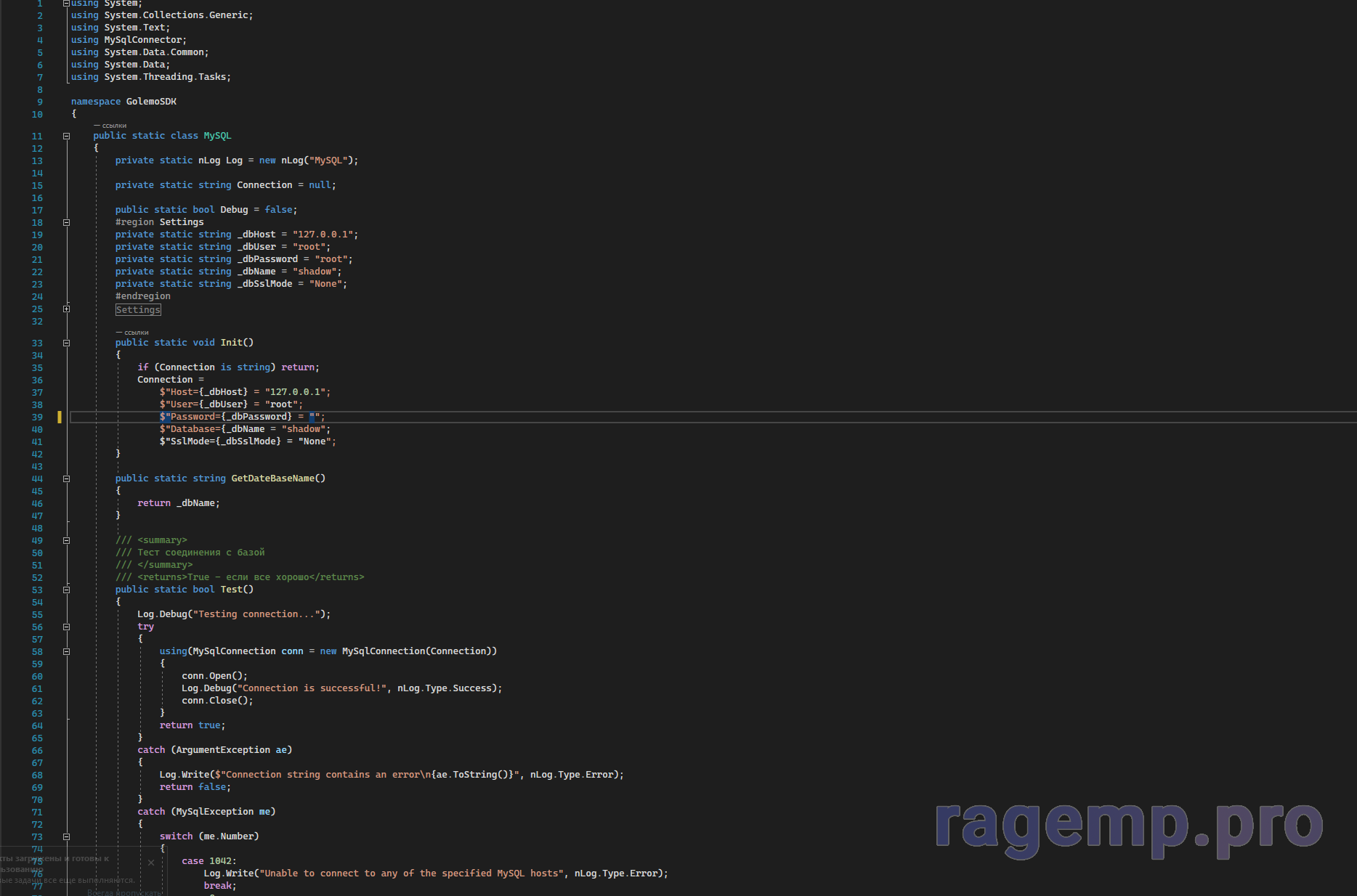Collapse the #region Settings fold marker
Image resolution: width=1357 pixels, height=896 pixels.
point(66,222)
